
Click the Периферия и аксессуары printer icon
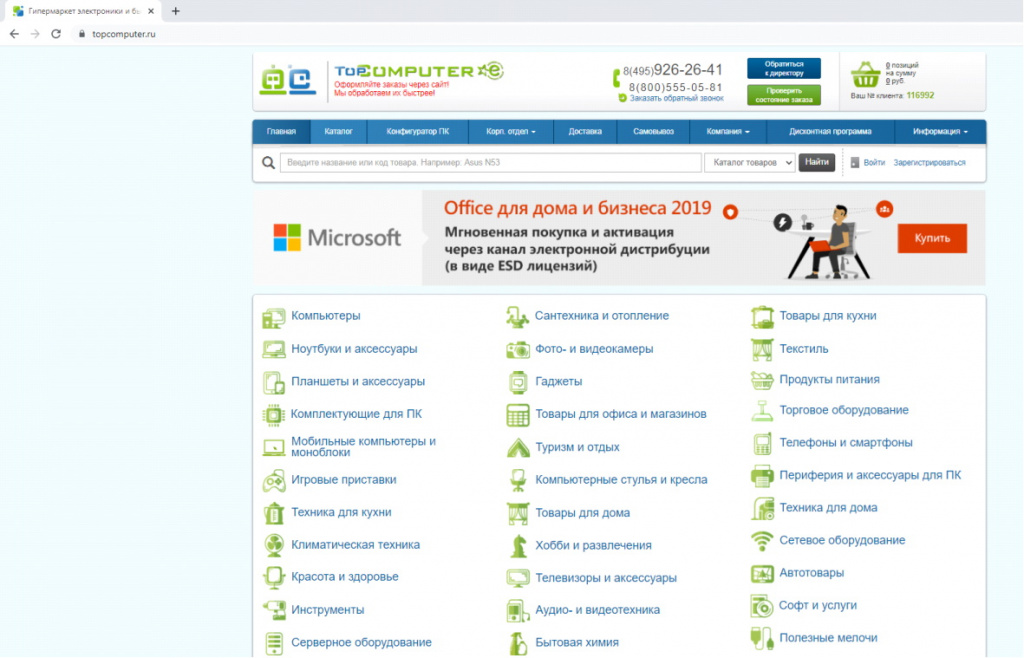coord(762,476)
